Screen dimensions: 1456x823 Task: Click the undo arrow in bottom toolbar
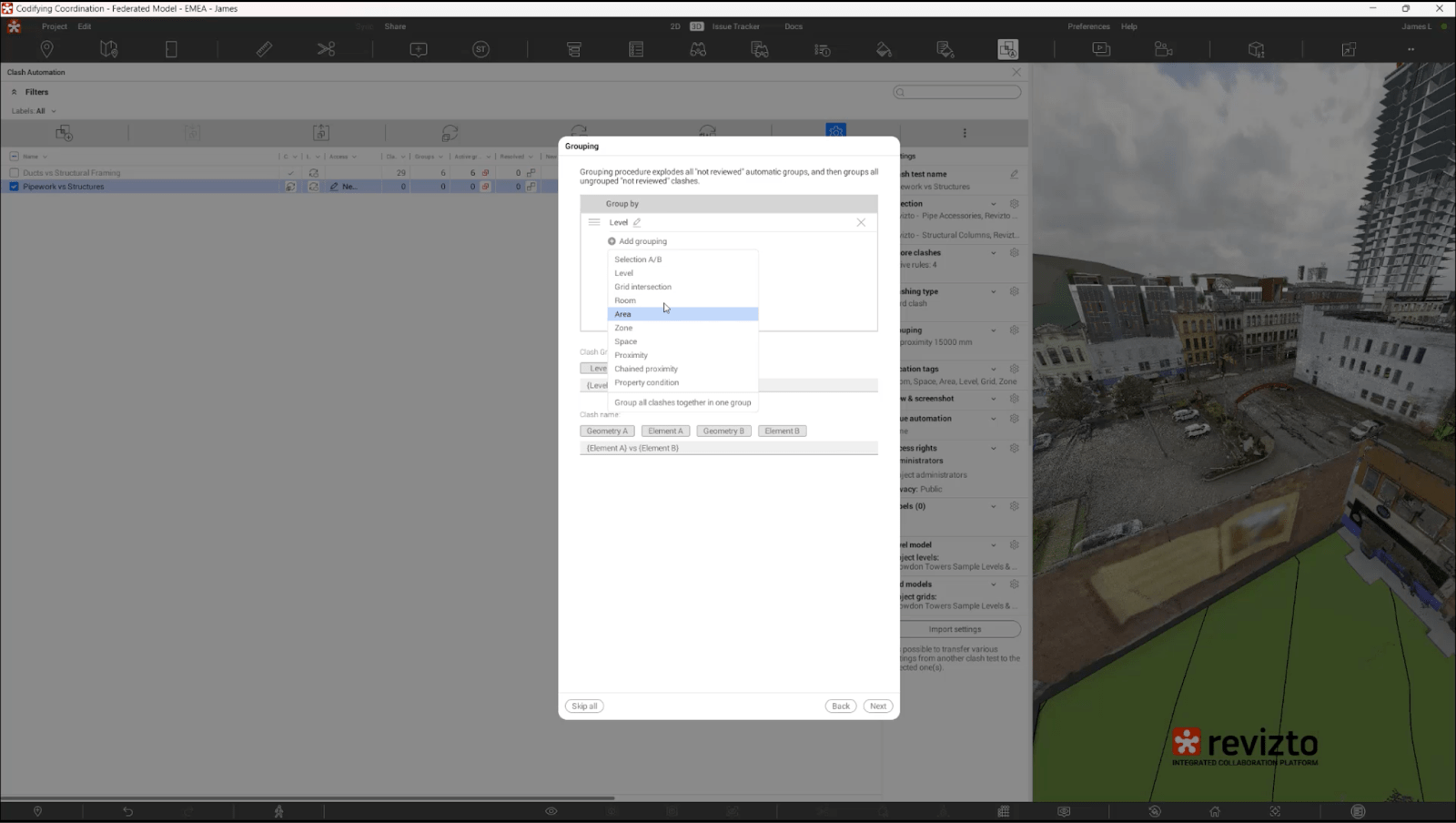pyautogui.click(x=127, y=810)
